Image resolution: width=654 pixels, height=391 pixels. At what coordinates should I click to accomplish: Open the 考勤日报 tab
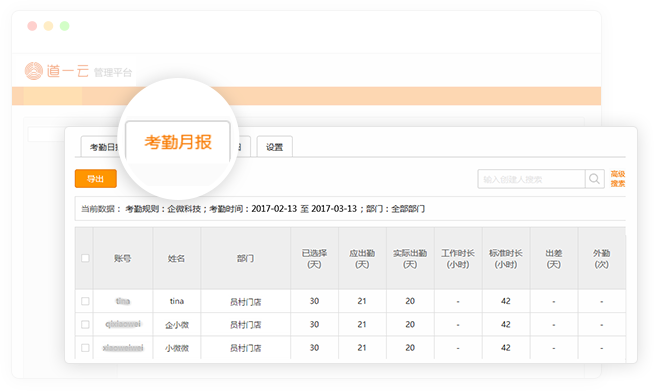point(101,147)
